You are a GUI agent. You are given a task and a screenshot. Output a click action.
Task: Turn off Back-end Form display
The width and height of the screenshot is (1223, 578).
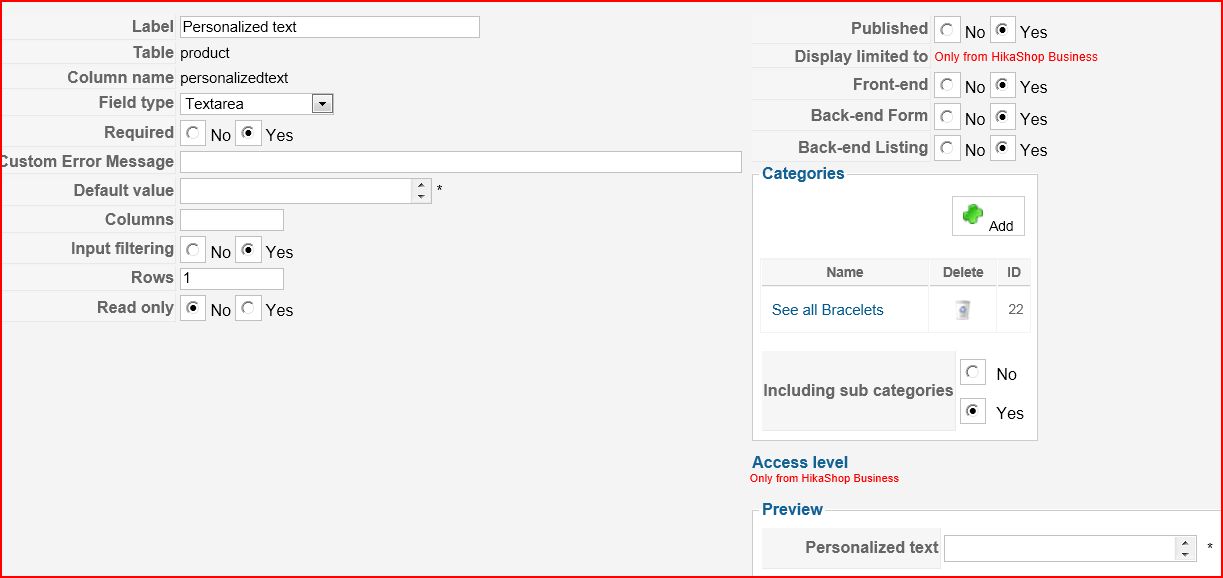(x=947, y=118)
